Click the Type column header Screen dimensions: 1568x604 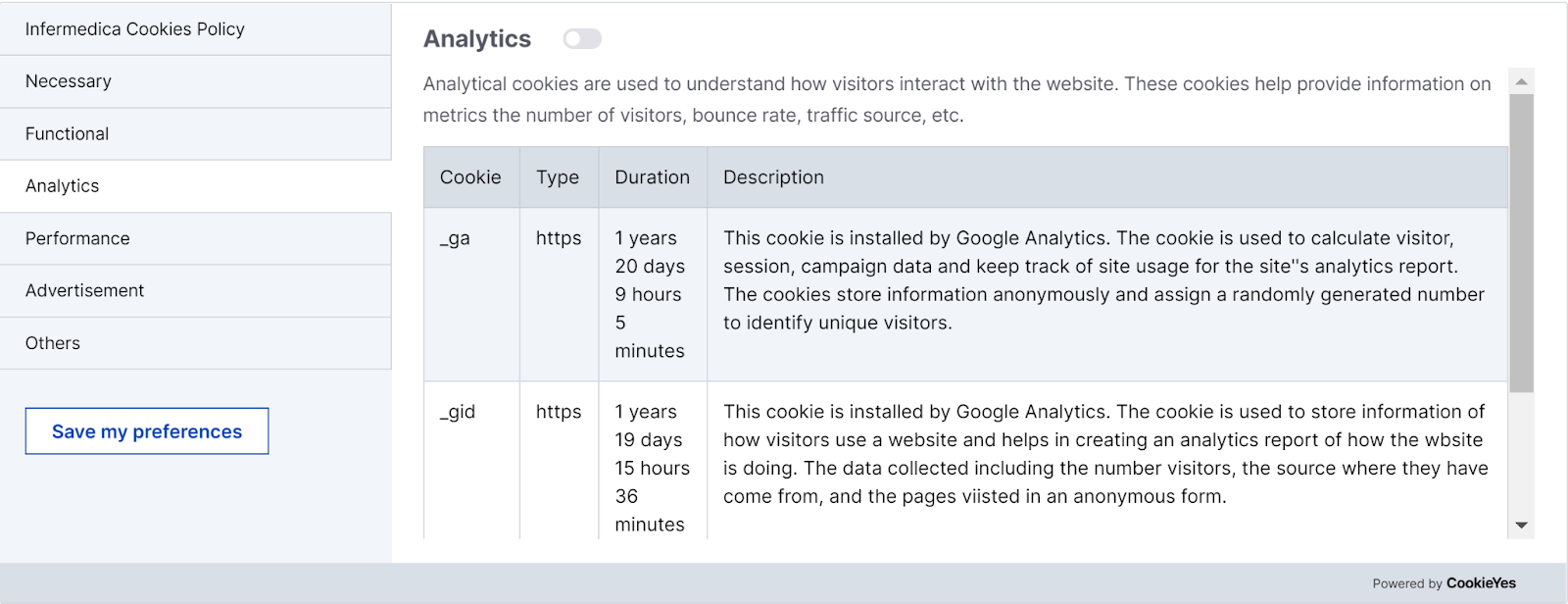558,177
